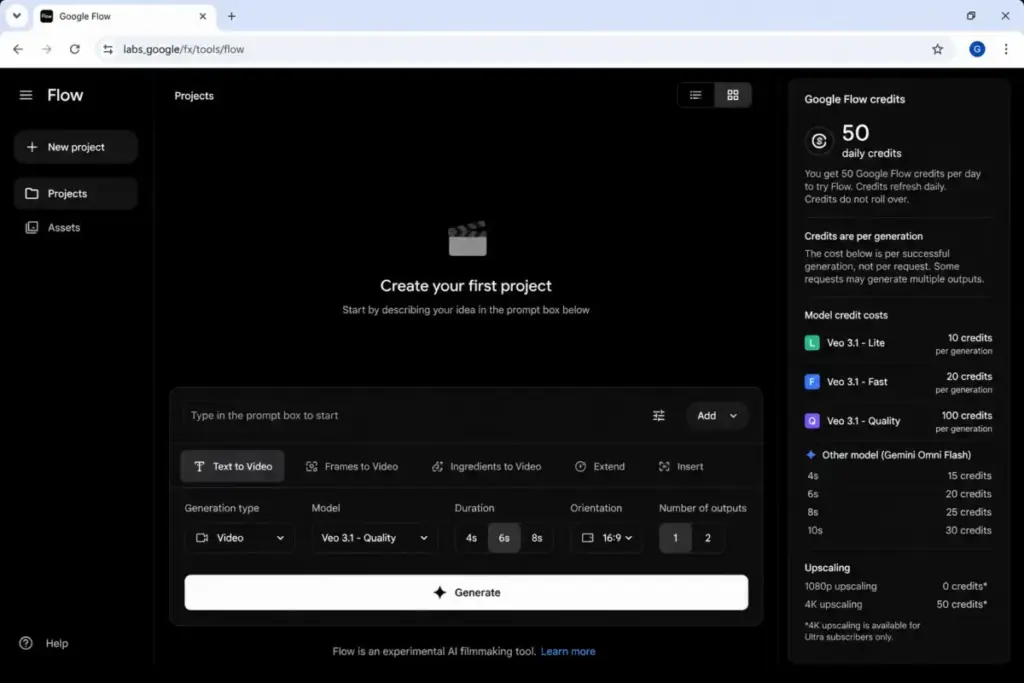Click the browser forward arrow

tap(46, 49)
